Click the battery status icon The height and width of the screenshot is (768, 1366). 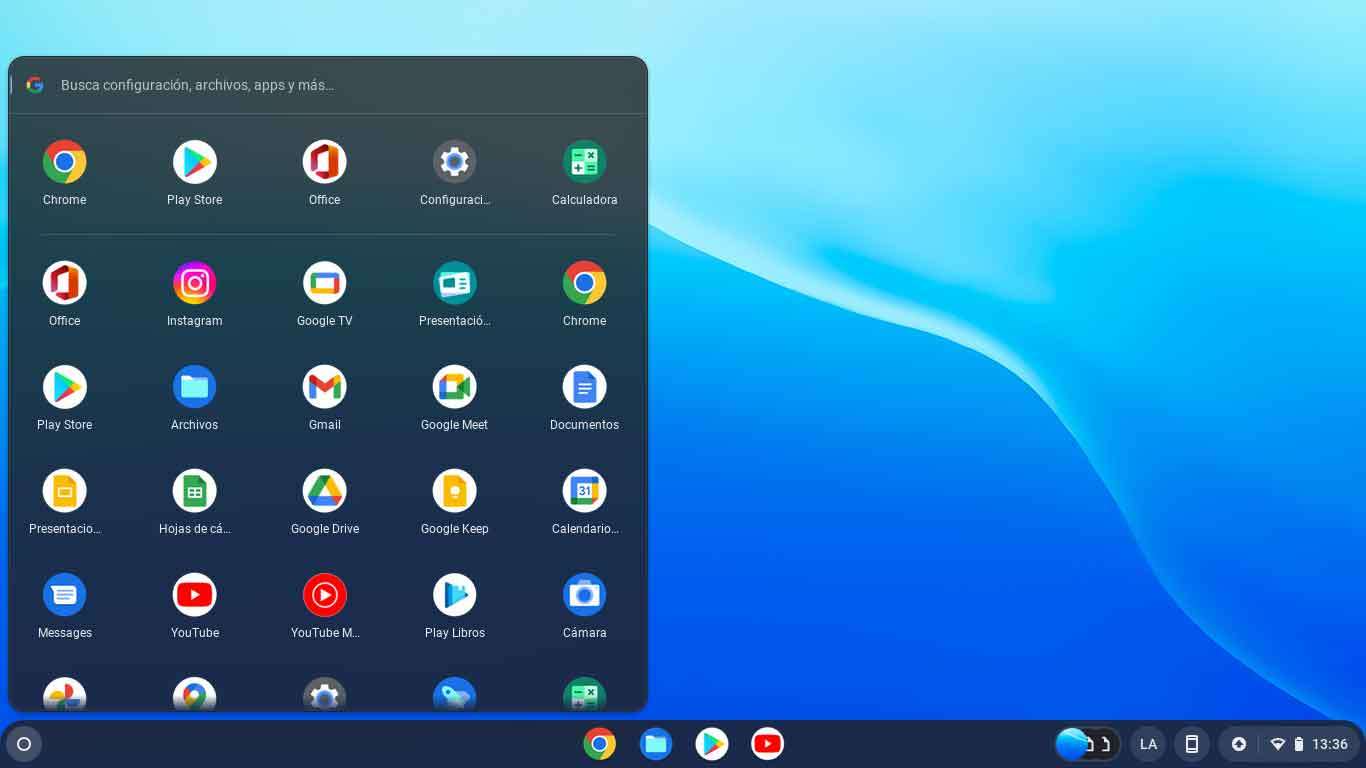pos(1299,744)
